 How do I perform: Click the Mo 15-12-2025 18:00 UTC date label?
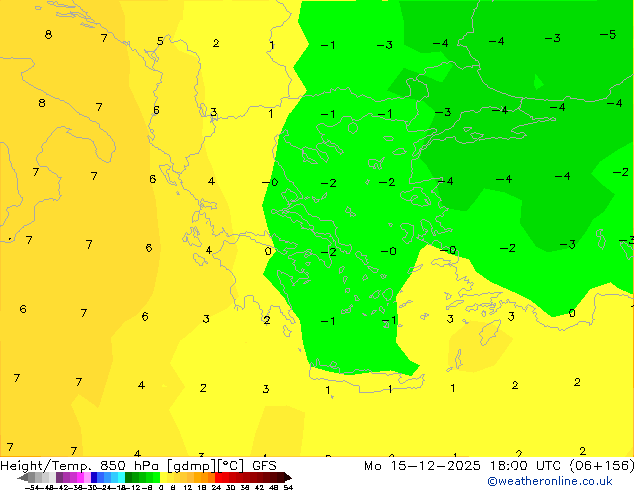coord(462,466)
